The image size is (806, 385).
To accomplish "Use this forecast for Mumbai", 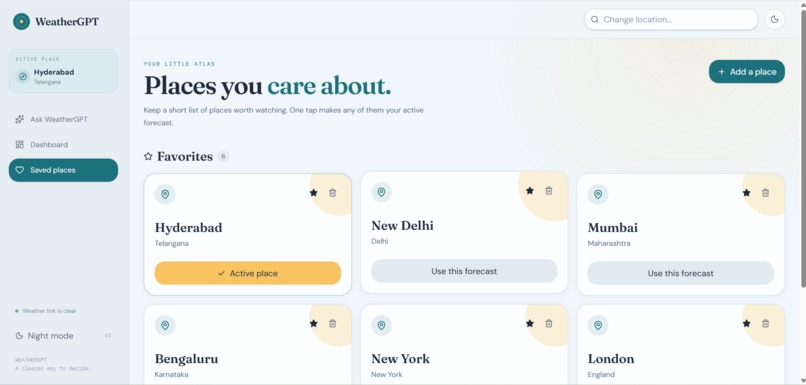I will [x=681, y=273].
